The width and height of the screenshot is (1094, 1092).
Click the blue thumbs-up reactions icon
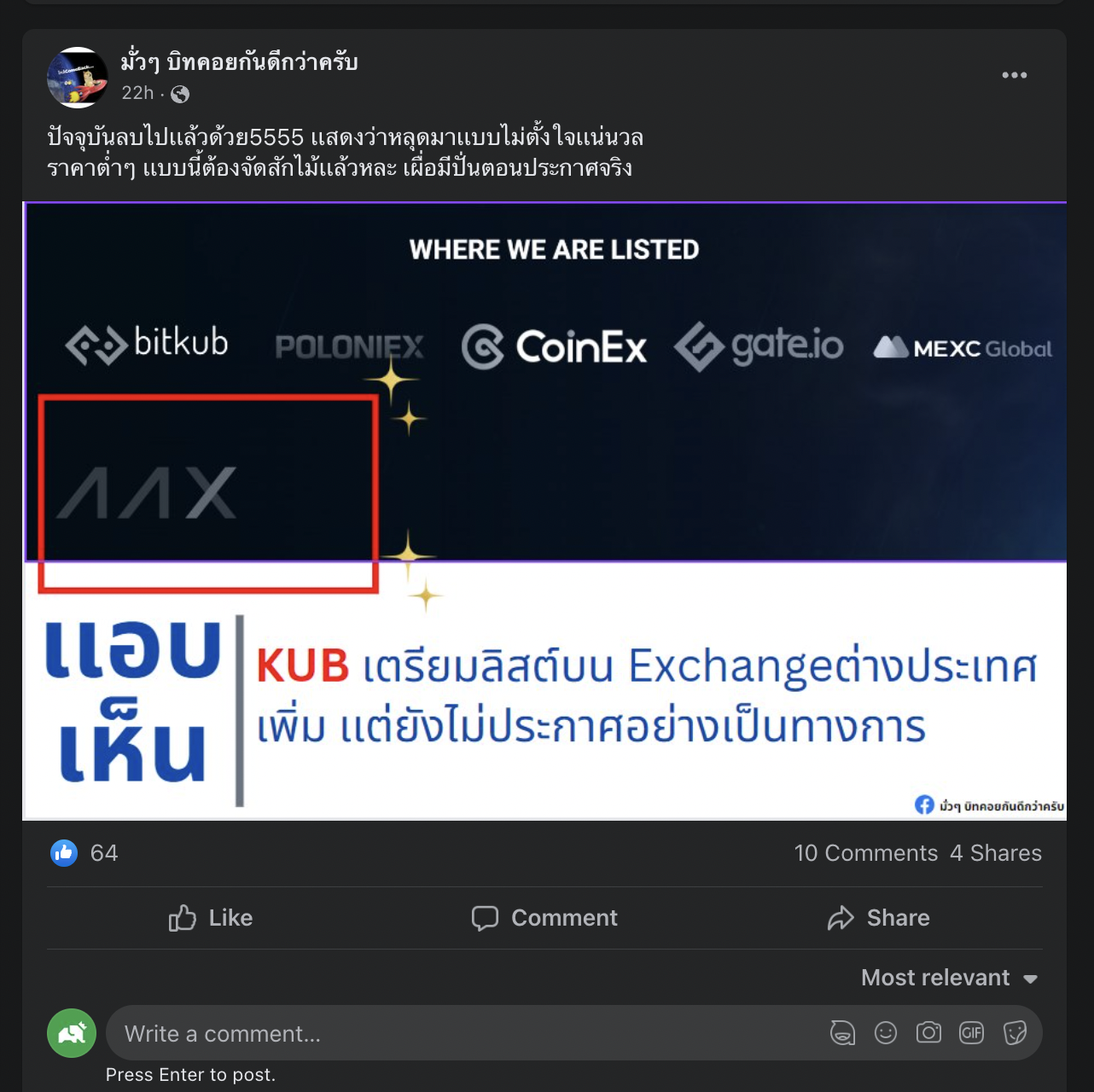(64, 852)
